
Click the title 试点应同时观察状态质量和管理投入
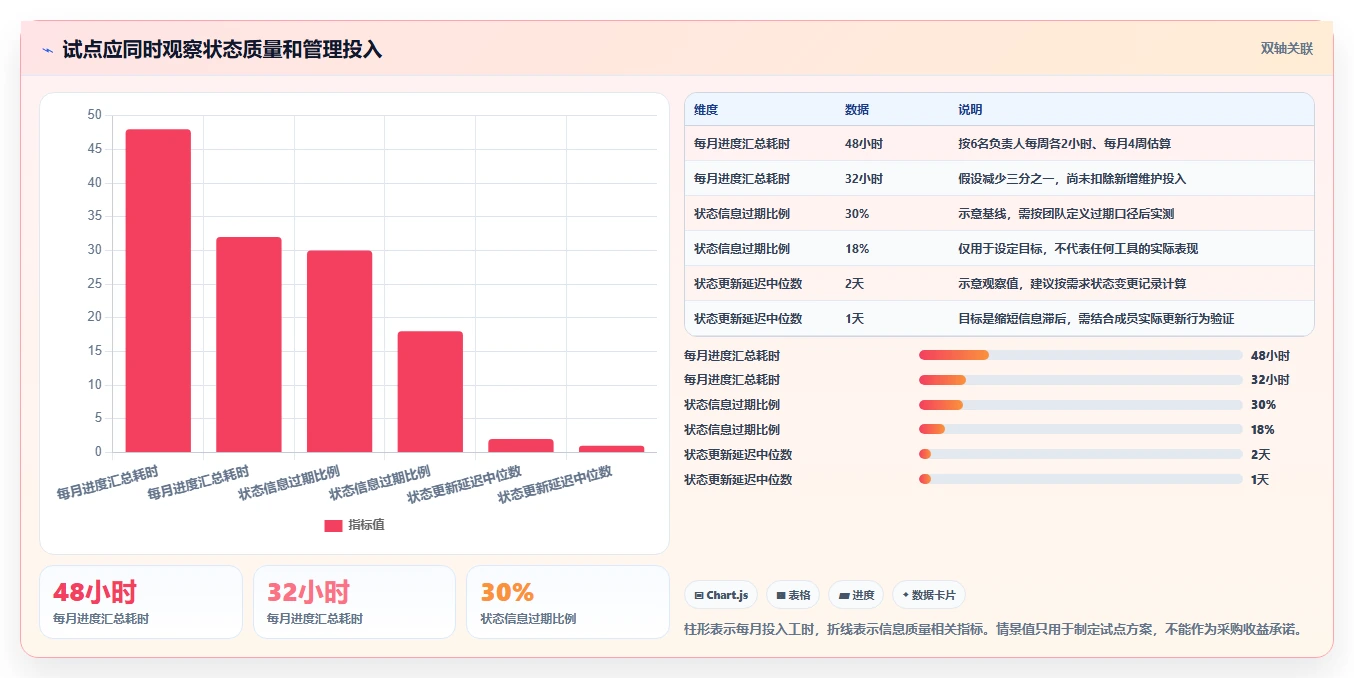(222, 49)
